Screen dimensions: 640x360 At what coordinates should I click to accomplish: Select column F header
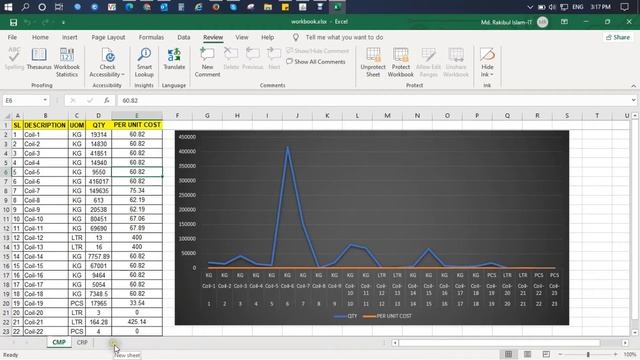pyautogui.click(x=177, y=116)
